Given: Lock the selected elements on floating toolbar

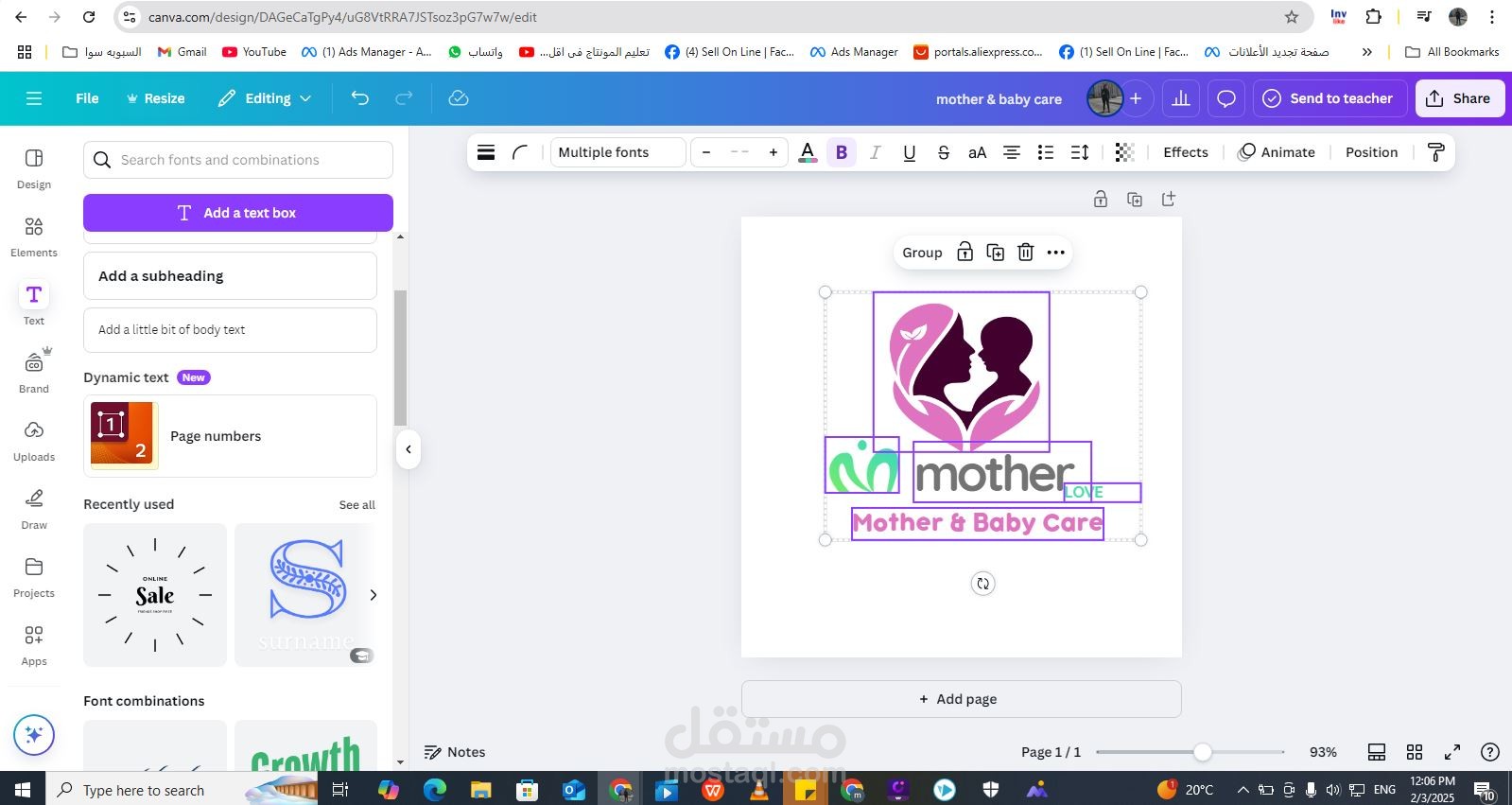Looking at the screenshot, I should pyautogui.click(x=965, y=253).
